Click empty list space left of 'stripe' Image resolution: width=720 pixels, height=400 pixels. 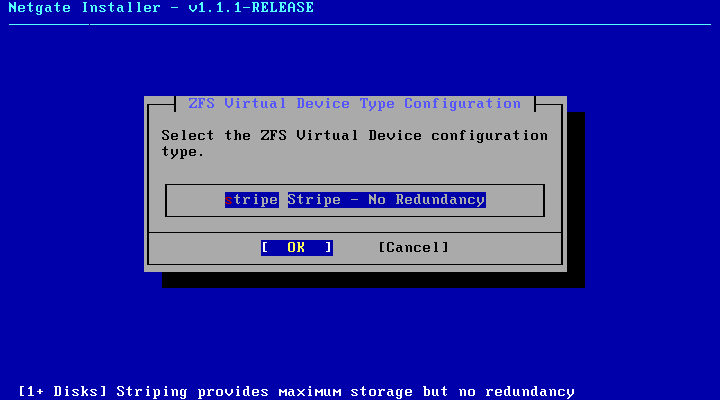coord(196,200)
